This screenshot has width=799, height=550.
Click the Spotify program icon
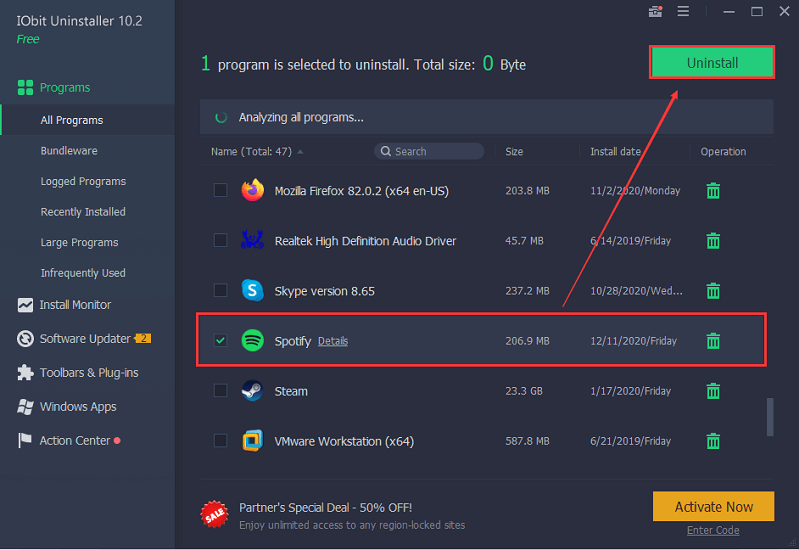coord(252,340)
